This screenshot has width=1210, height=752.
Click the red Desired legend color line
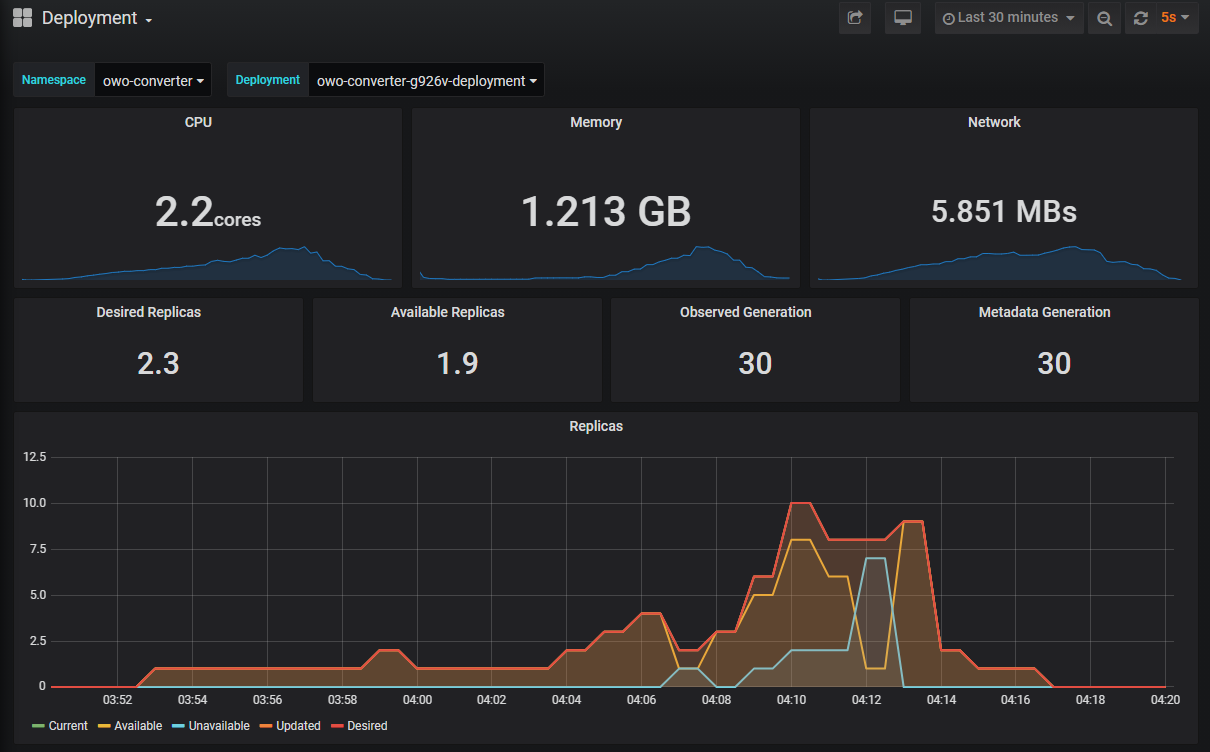(337, 726)
